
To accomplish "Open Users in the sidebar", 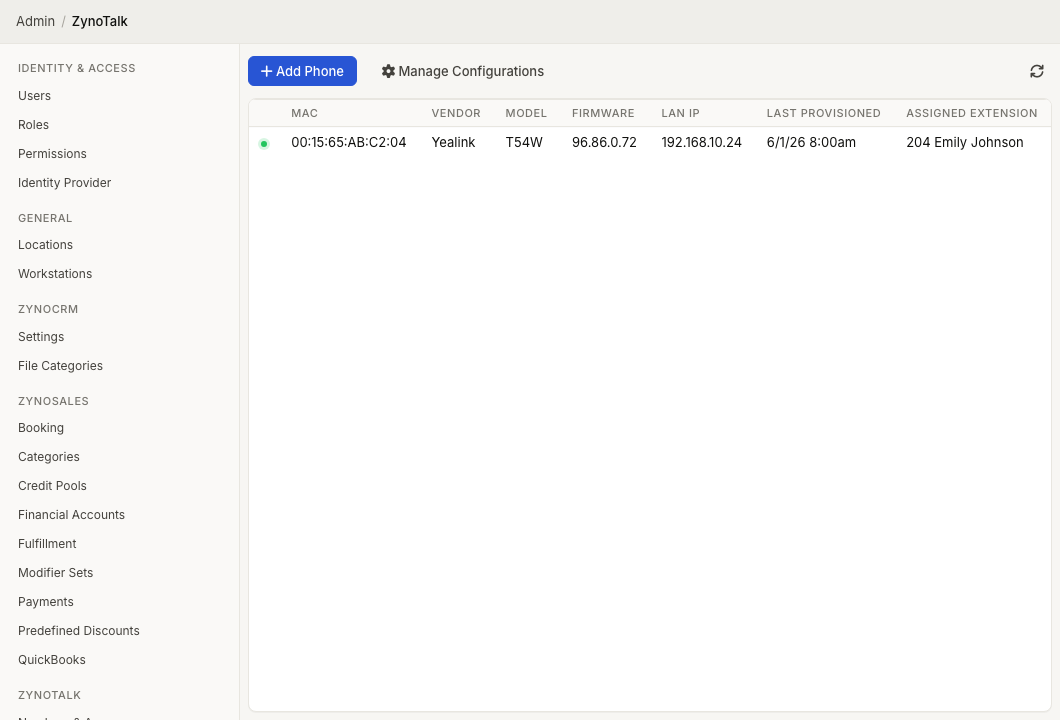I will tap(34, 96).
